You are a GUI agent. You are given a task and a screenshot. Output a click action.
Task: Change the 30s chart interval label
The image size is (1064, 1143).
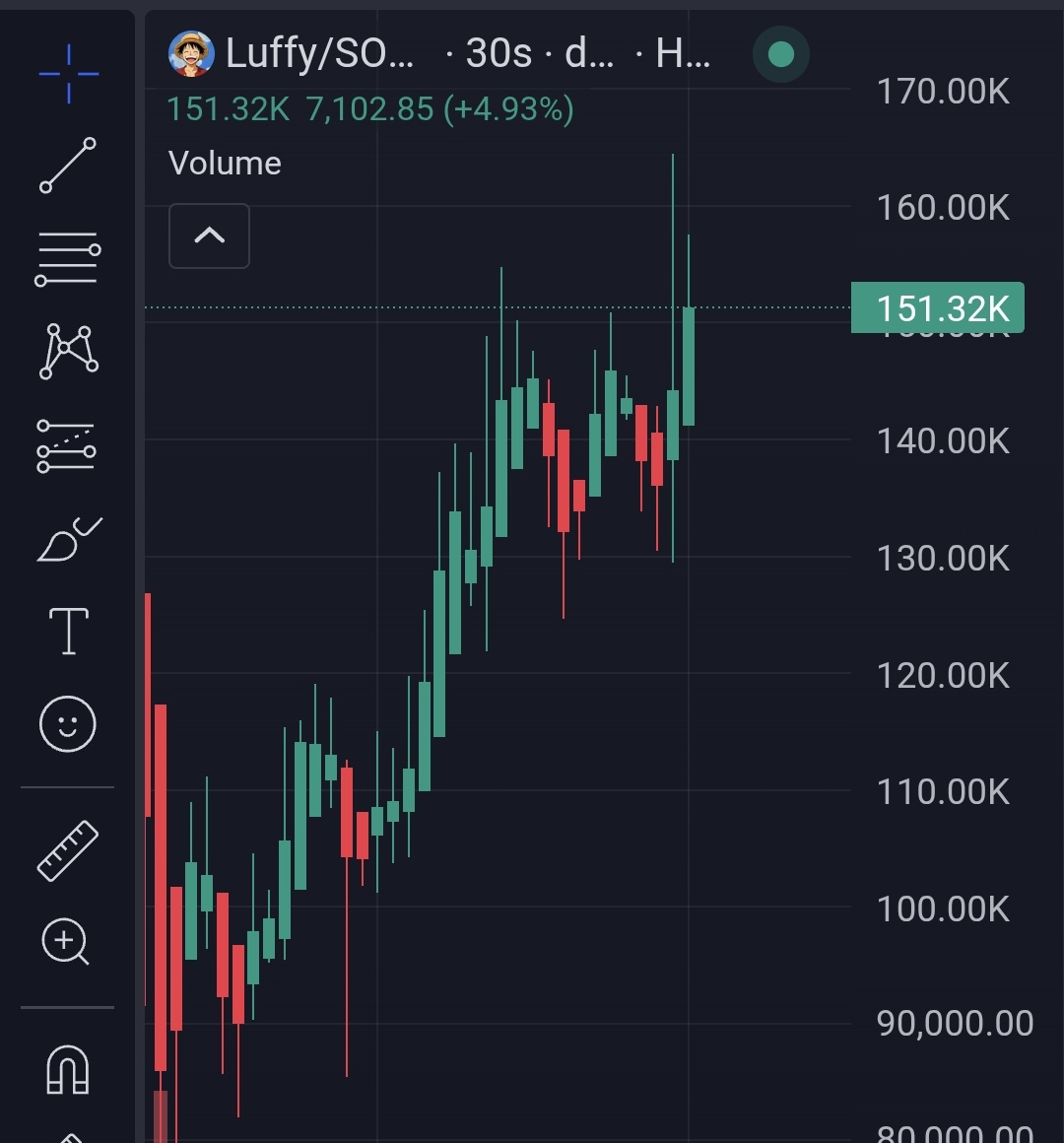click(499, 53)
